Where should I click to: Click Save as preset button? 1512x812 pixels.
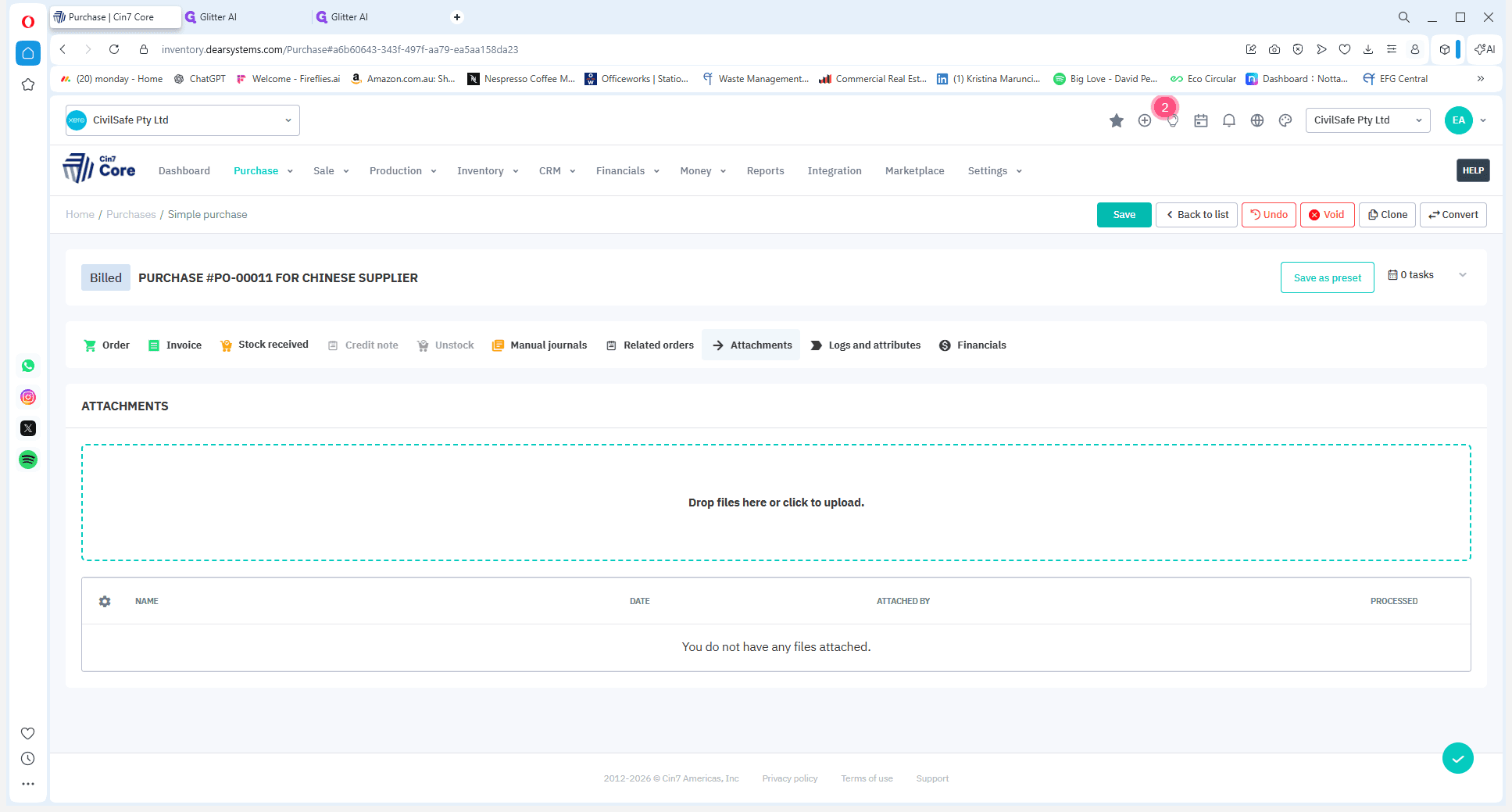pyautogui.click(x=1328, y=277)
